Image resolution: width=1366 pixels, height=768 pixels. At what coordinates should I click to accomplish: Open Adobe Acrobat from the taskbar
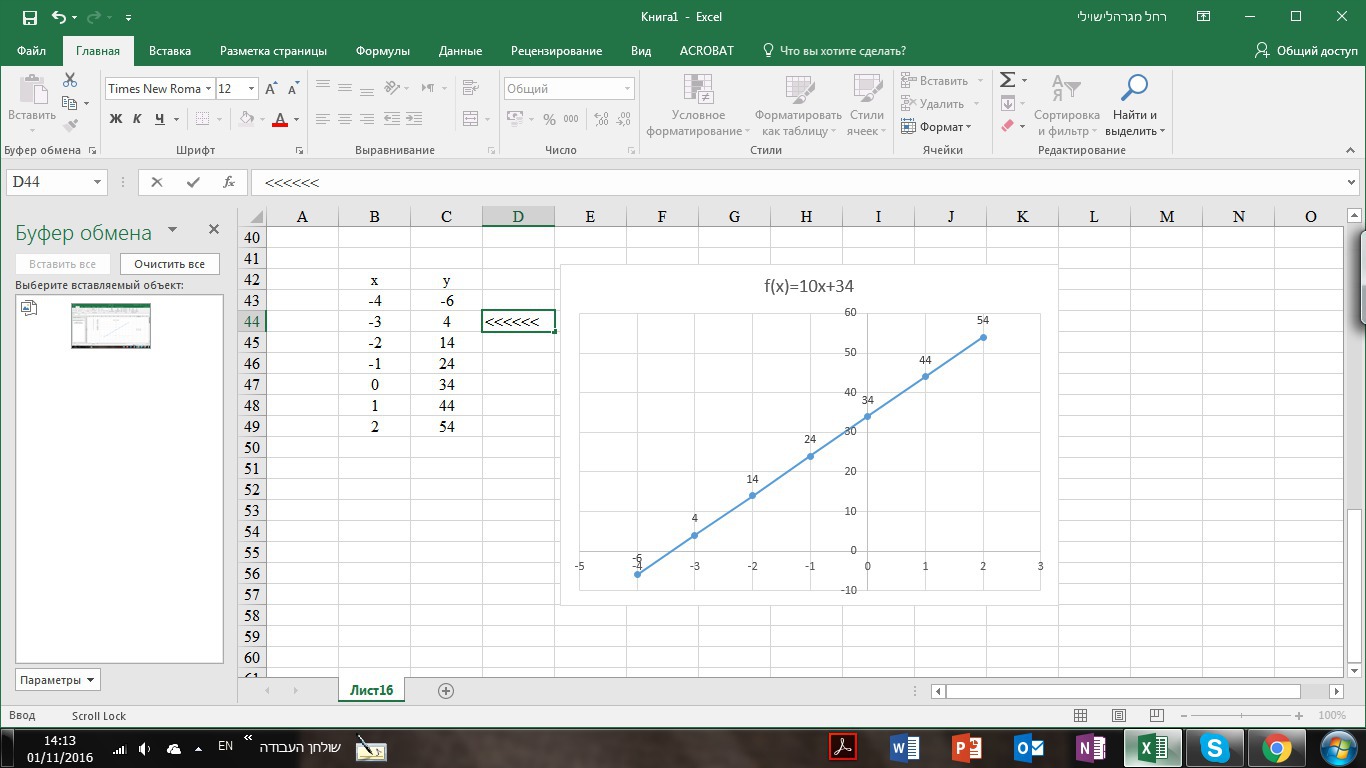pyautogui.click(x=843, y=747)
